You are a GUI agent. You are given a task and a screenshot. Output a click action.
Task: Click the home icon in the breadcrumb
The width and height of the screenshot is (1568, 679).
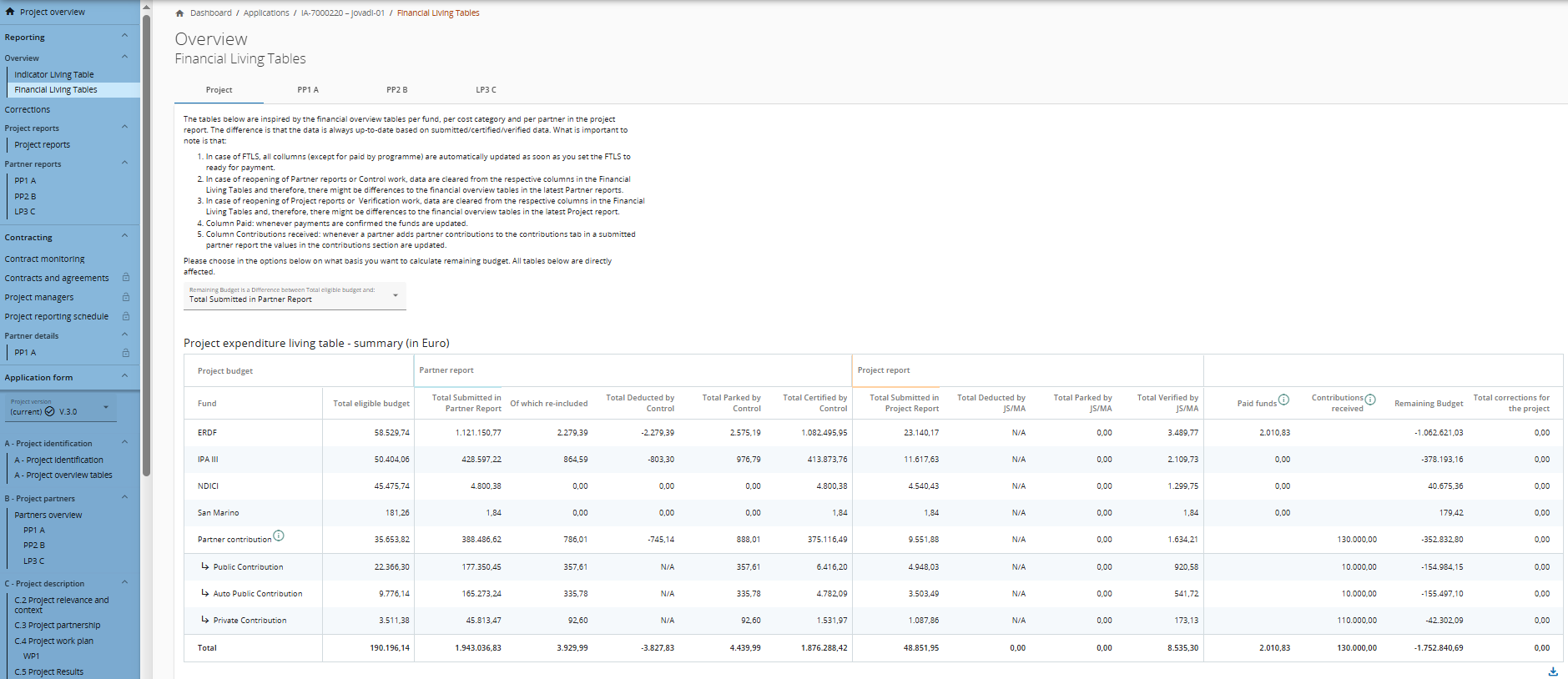point(179,13)
